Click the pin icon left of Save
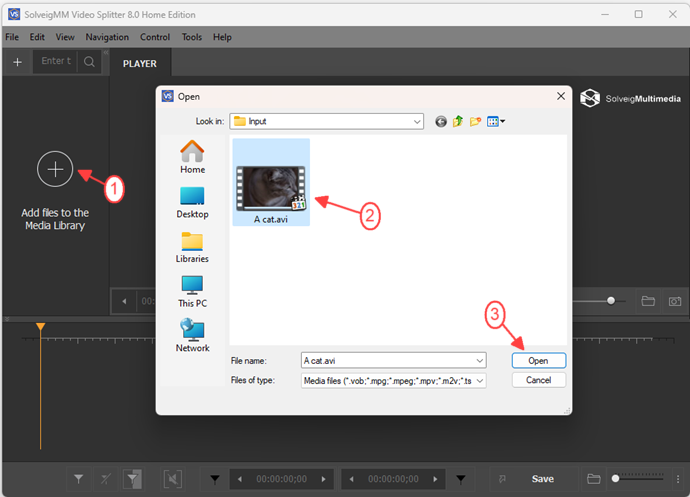 click(502, 479)
